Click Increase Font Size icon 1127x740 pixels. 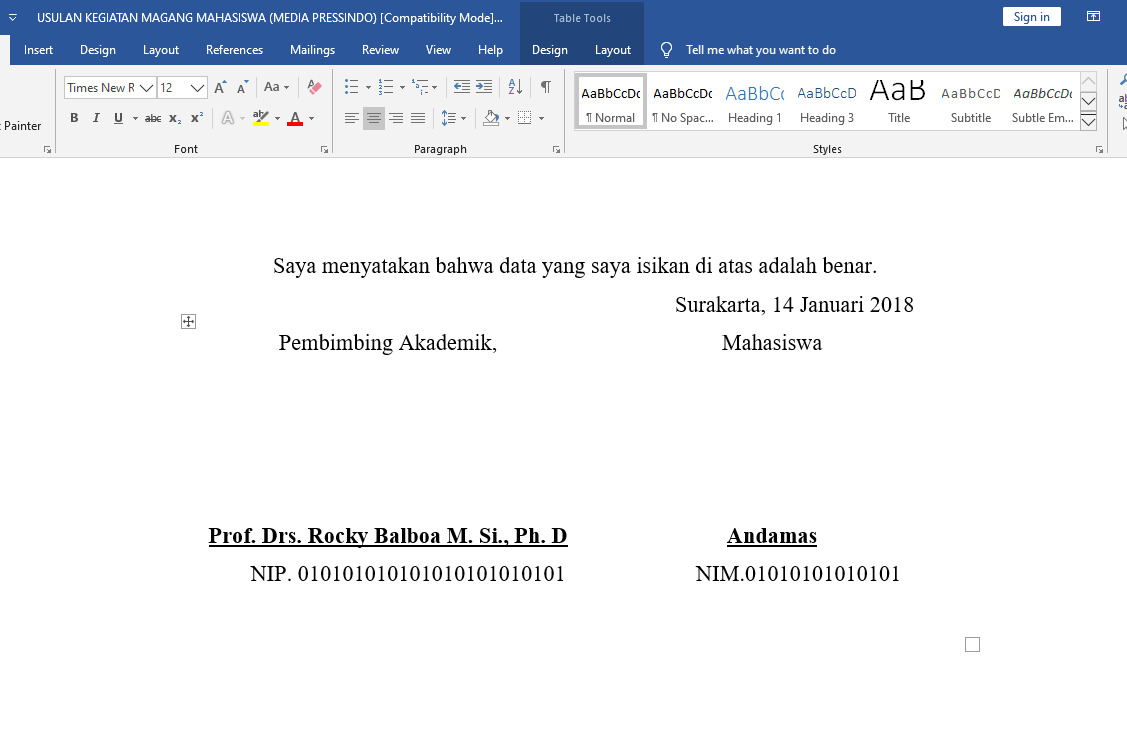pos(221,87)
